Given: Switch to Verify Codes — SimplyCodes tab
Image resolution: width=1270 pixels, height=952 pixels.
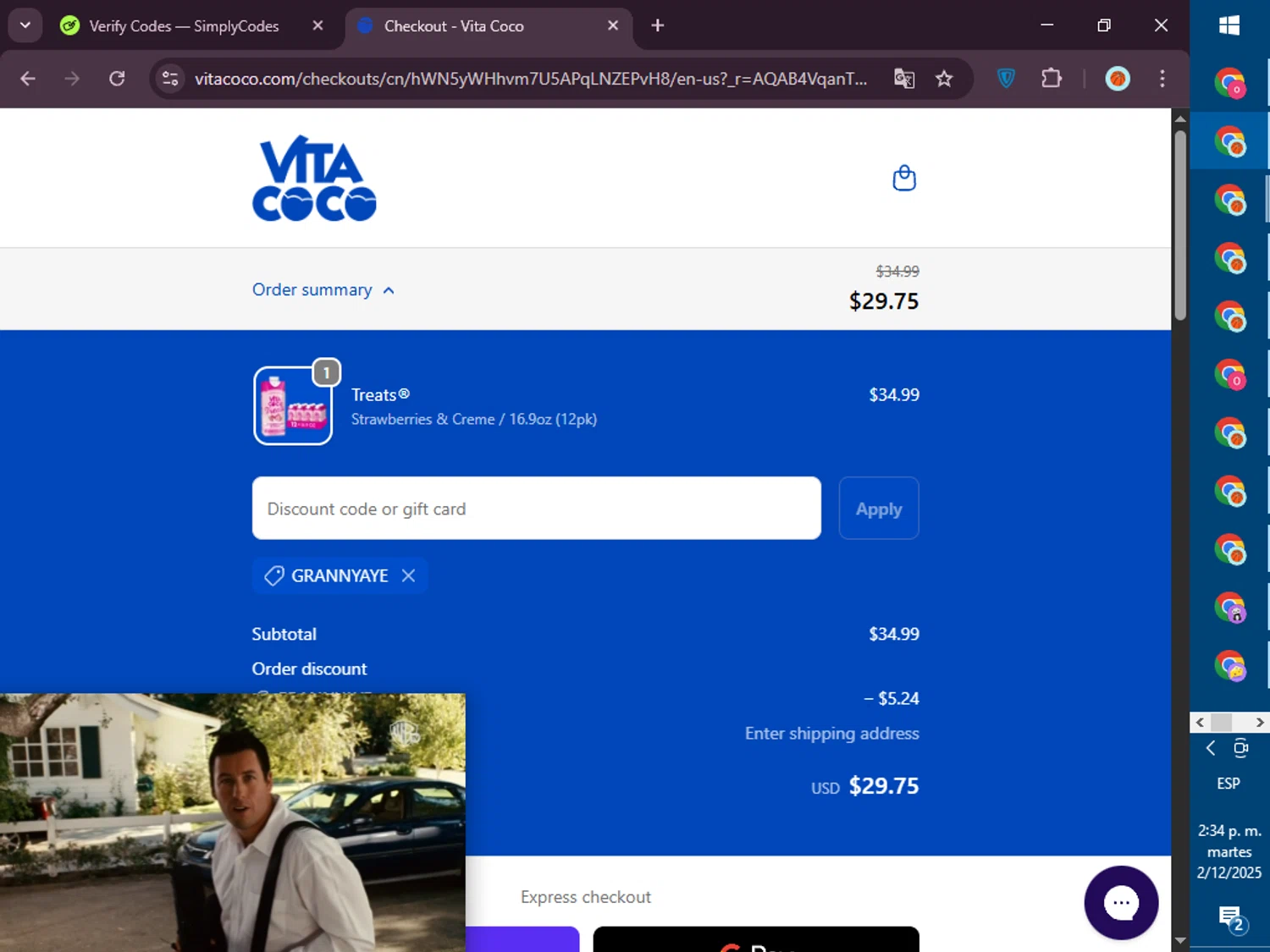Looking at the screenshot, I should [x=184, y=26].
